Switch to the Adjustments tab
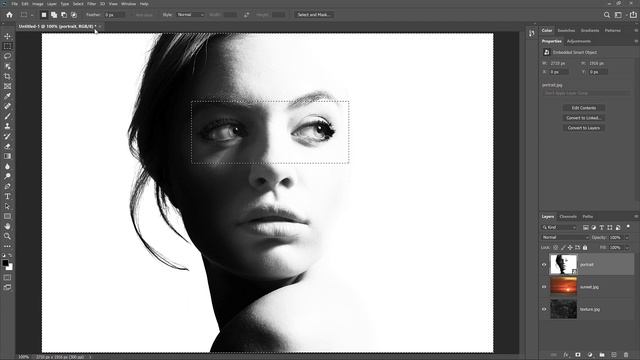This screenshot has height=360, width=640. [x=579, y=41]
